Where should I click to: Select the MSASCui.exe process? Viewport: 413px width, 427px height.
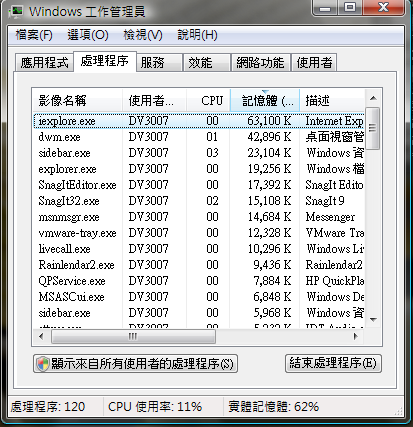[x=199, y=297]
